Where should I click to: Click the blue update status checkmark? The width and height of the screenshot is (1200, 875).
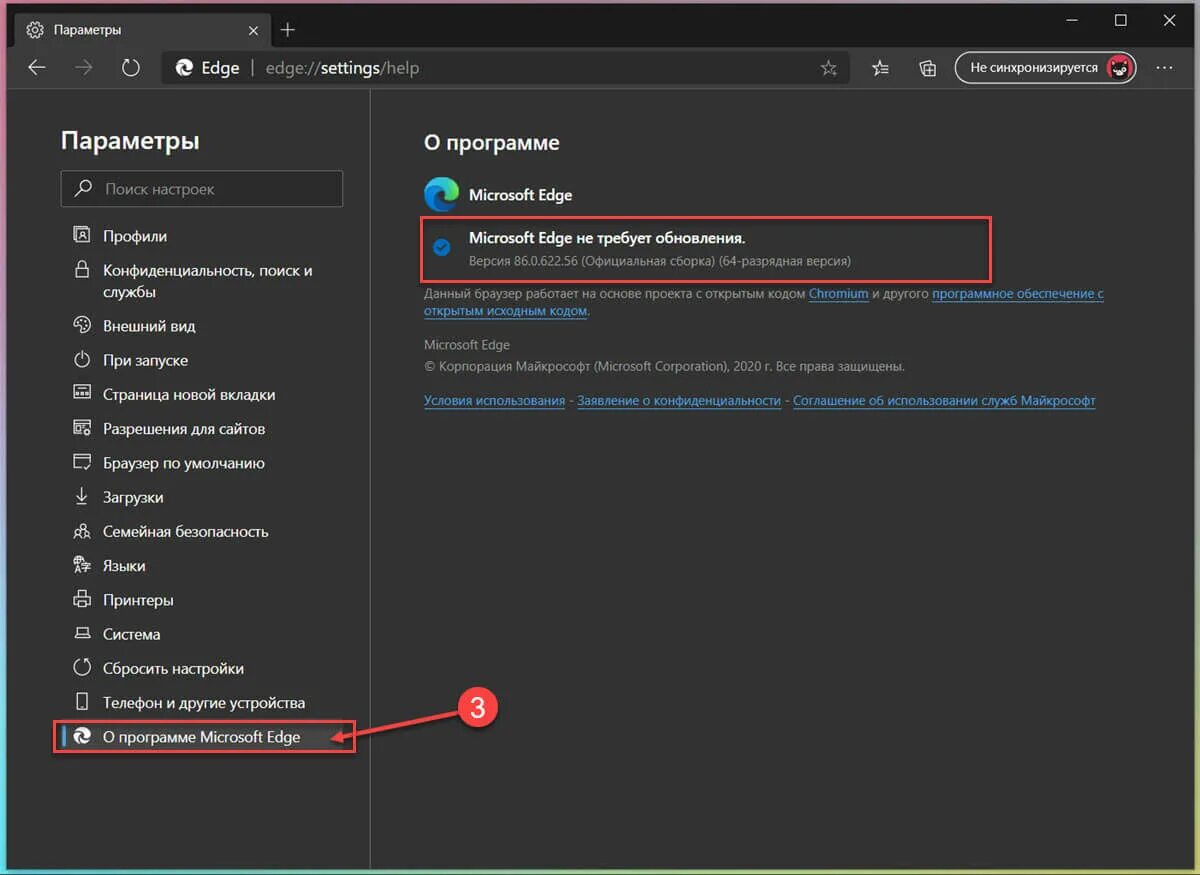click(441, 246)
